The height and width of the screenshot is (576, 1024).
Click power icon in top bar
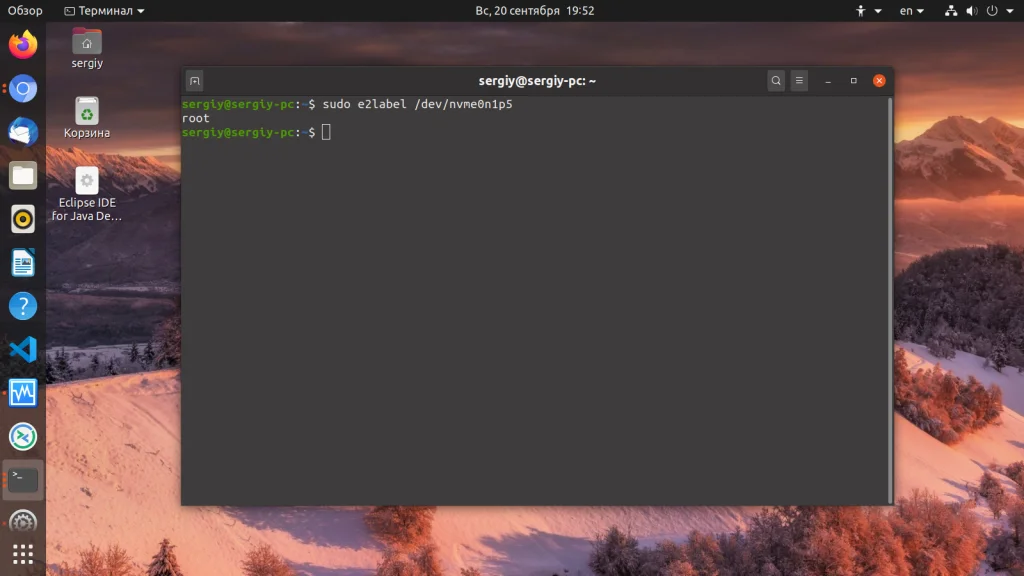point(992,10)
